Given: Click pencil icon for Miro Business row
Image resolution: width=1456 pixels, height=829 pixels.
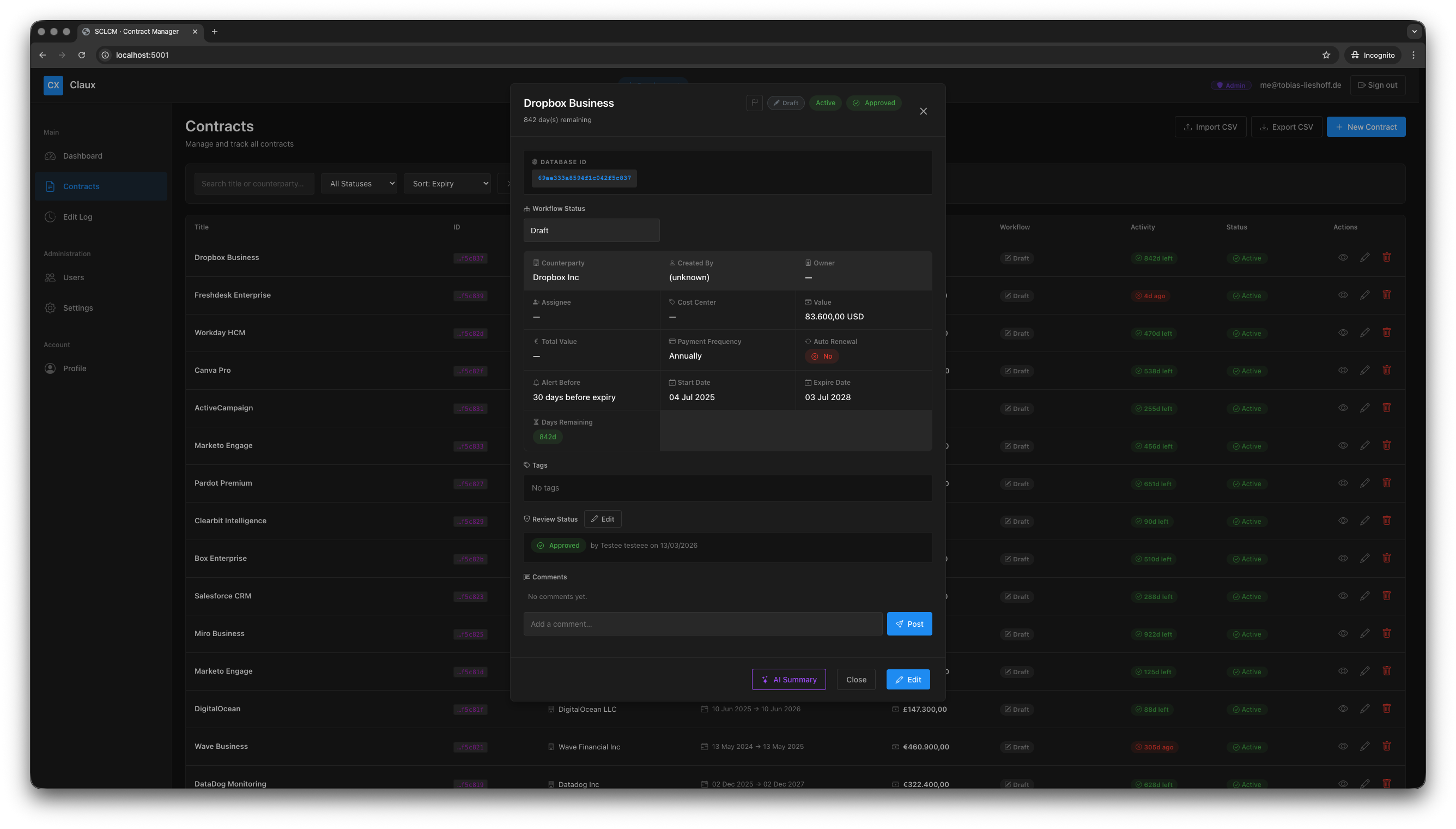Looking at the screenshot, I should pos(1364,634).
